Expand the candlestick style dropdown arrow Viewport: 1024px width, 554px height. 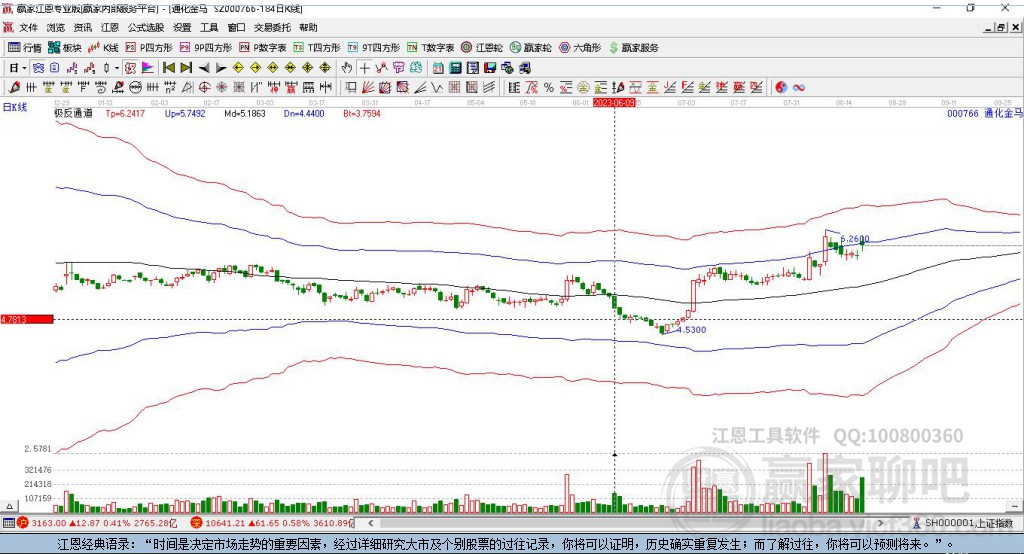click(117, 68)
